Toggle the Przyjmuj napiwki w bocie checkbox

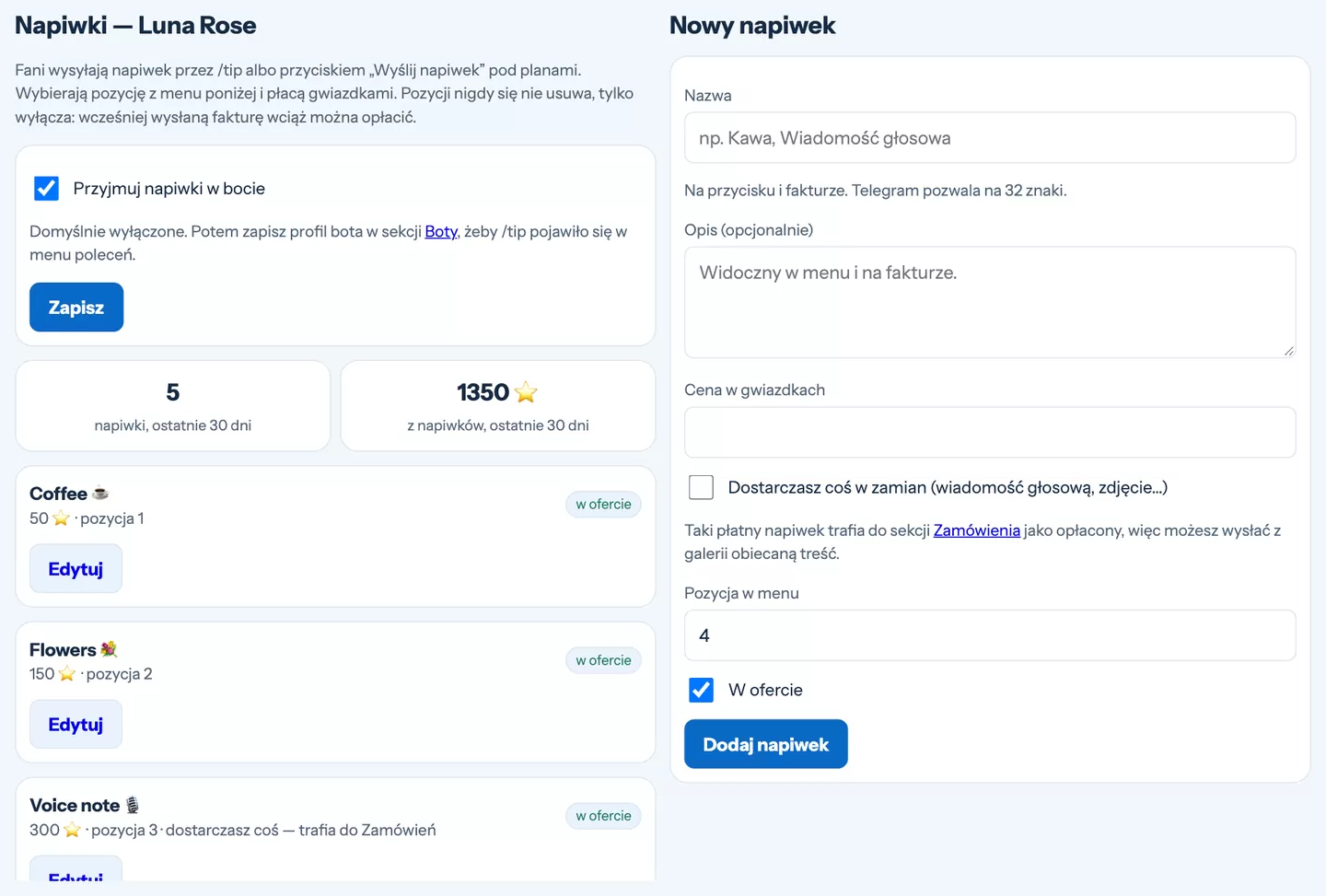point(46,189)
